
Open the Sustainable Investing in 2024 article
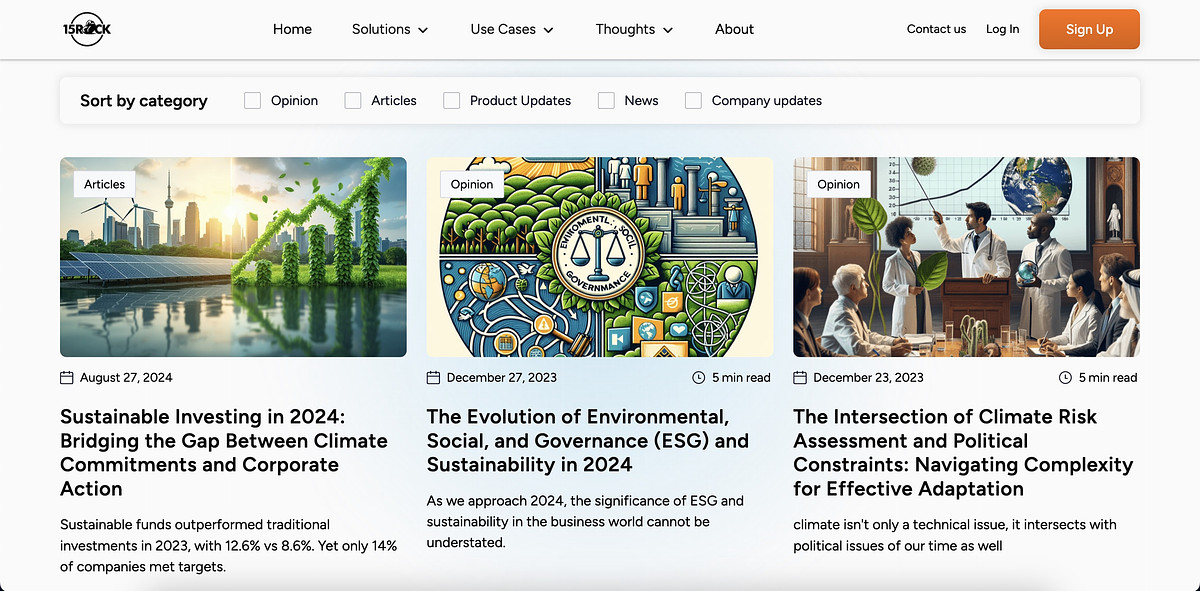(224, 452)
